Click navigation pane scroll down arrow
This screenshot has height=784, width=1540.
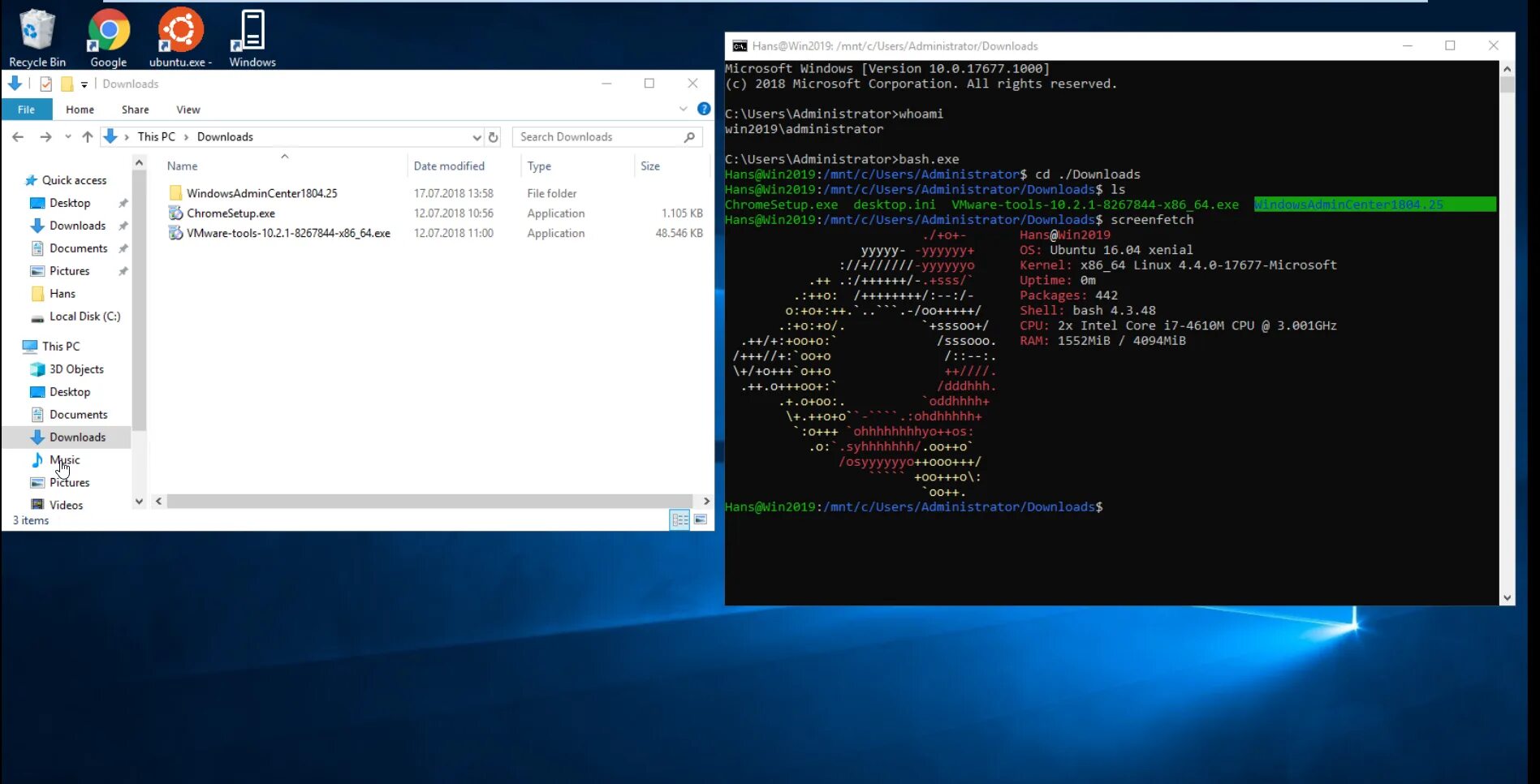coord(139,502)
